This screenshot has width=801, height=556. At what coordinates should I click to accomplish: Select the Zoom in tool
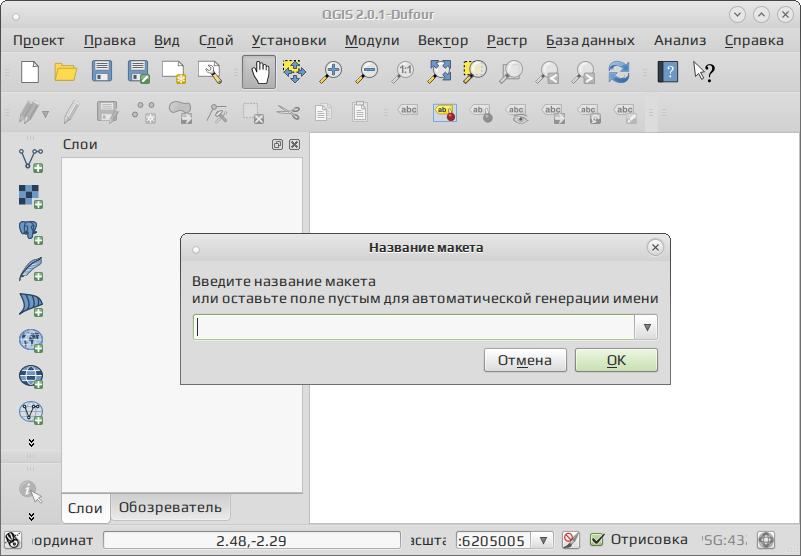pos(331,72)
